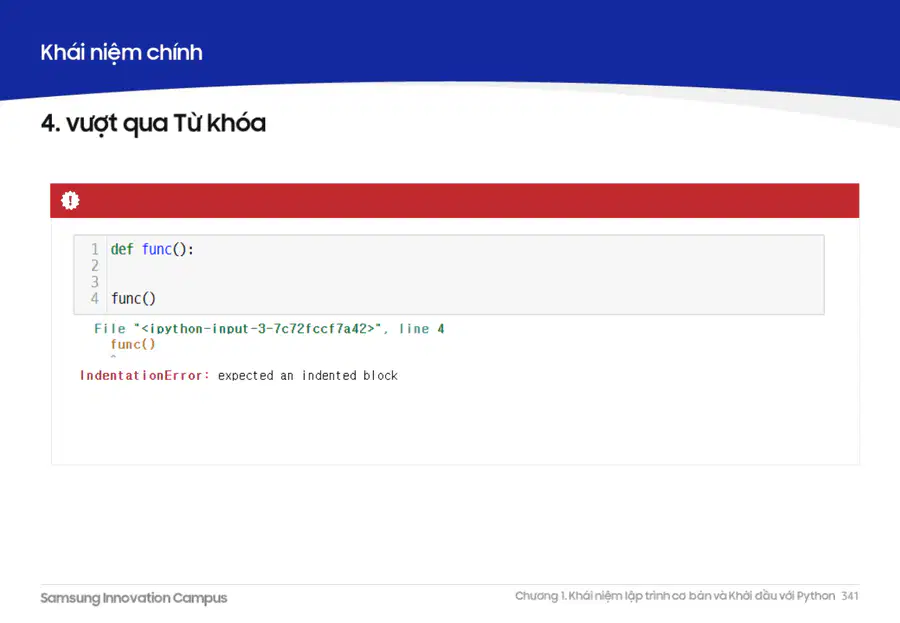Click 'expected an indented block' message
Image resolution: width=900 pixels, height=623 pixels.
click(308, 376)
